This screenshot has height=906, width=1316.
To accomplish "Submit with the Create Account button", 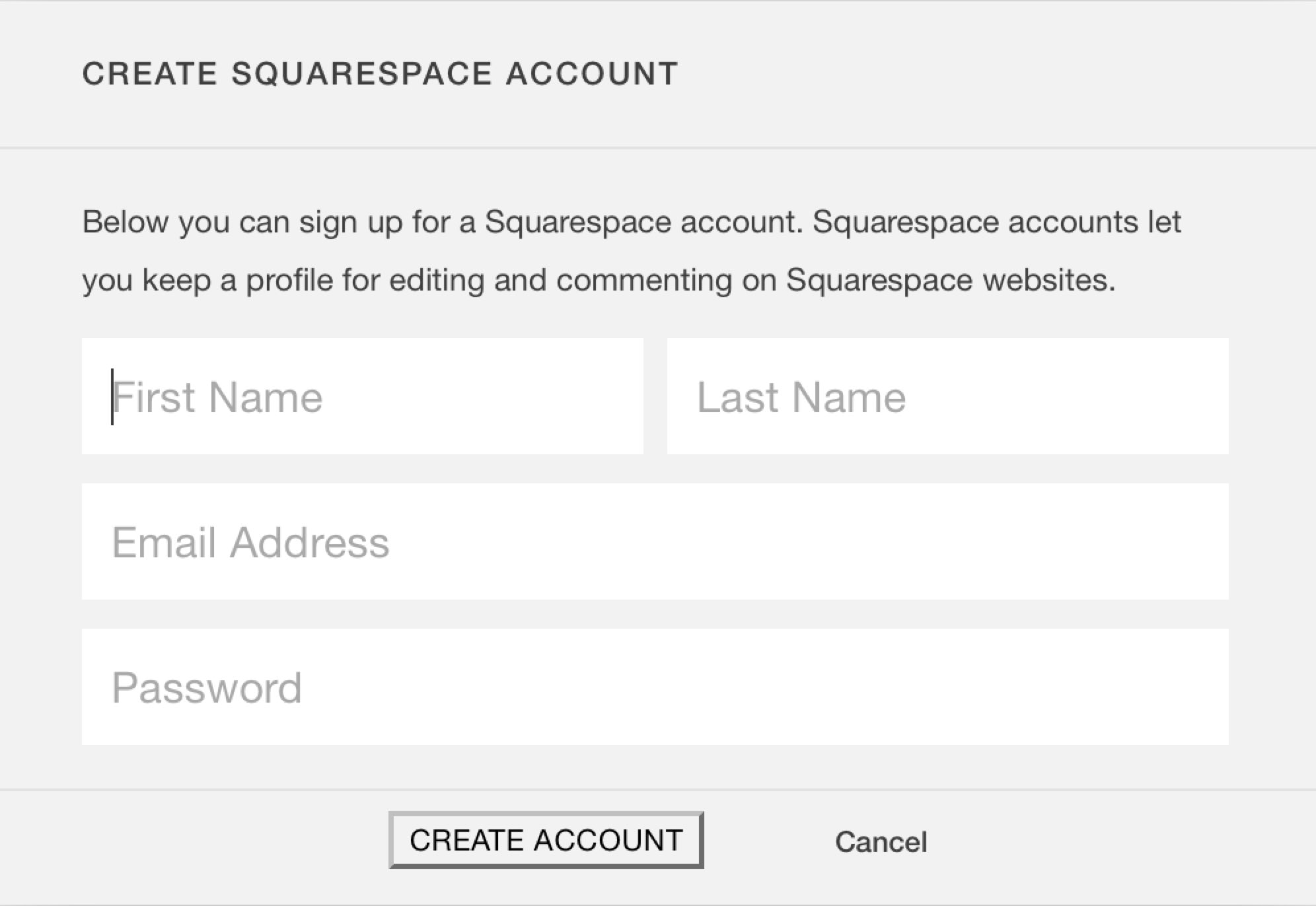I will click(x=546, y=840).
